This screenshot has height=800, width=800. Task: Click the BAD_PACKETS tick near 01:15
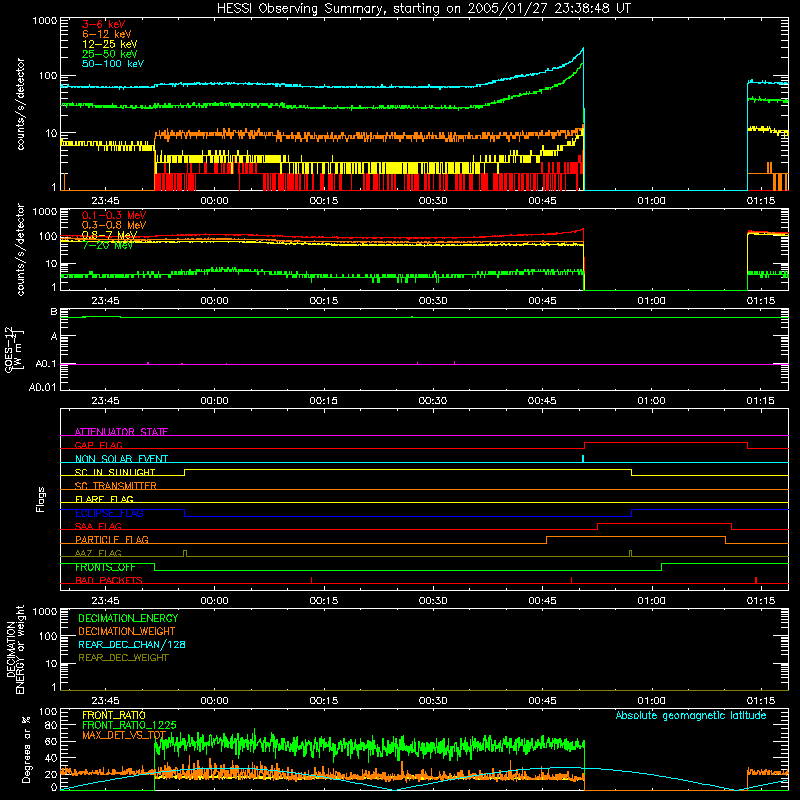pyautogui.click(x=756, y=580)
